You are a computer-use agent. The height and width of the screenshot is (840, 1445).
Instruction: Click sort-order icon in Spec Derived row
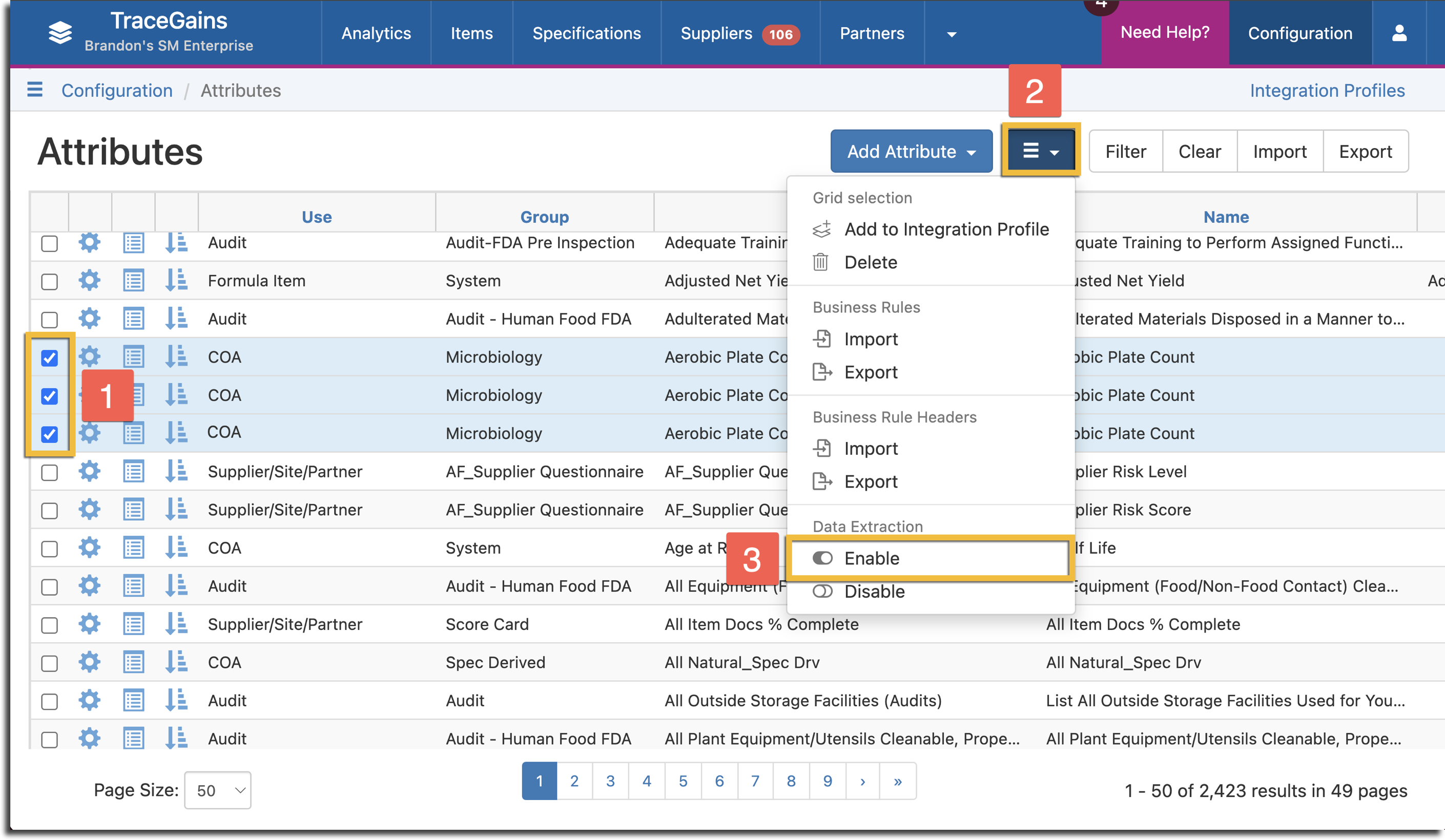[x=177, y=662]
